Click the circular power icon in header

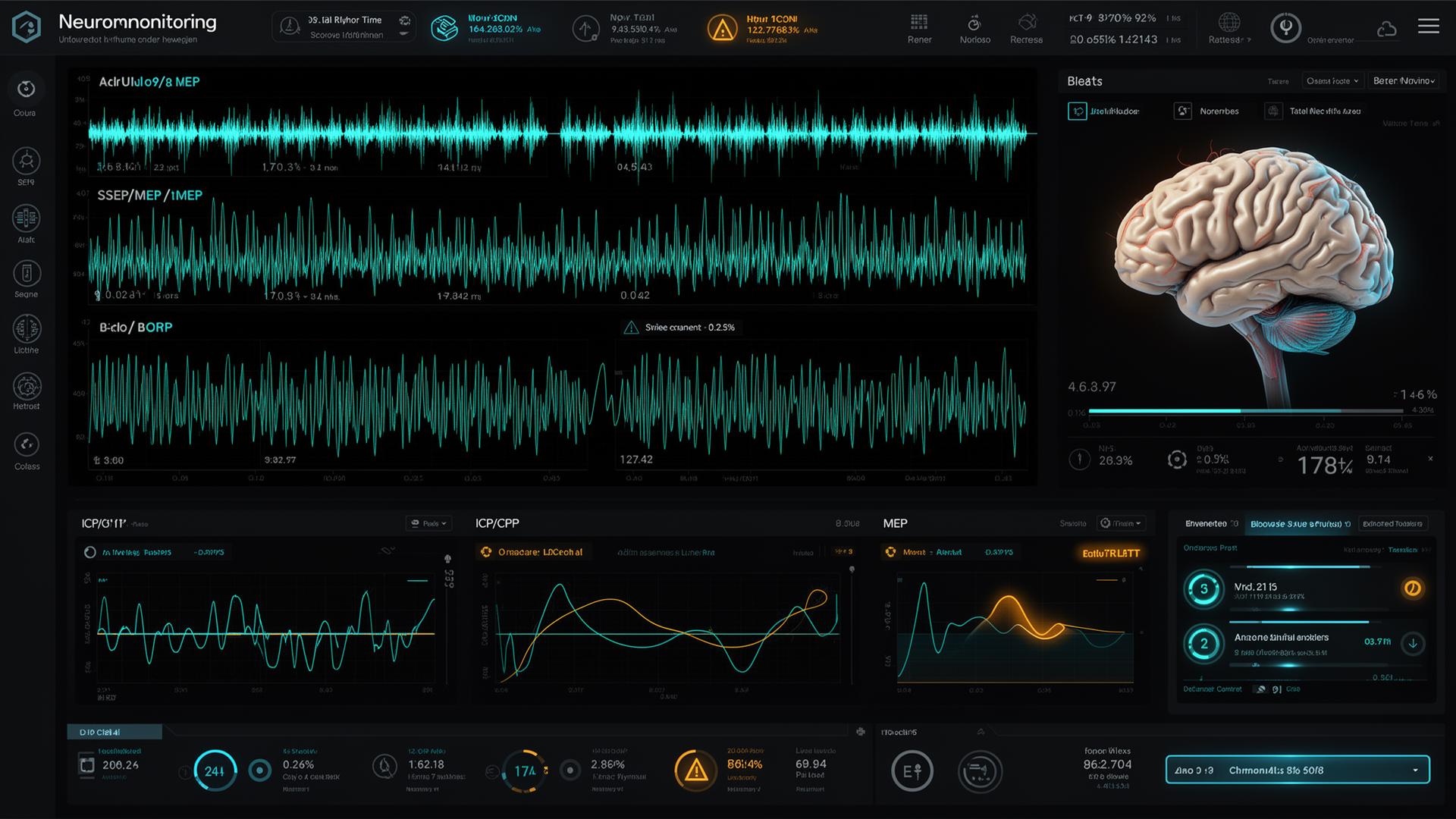pyautogui.click(x=1286, y=27)
